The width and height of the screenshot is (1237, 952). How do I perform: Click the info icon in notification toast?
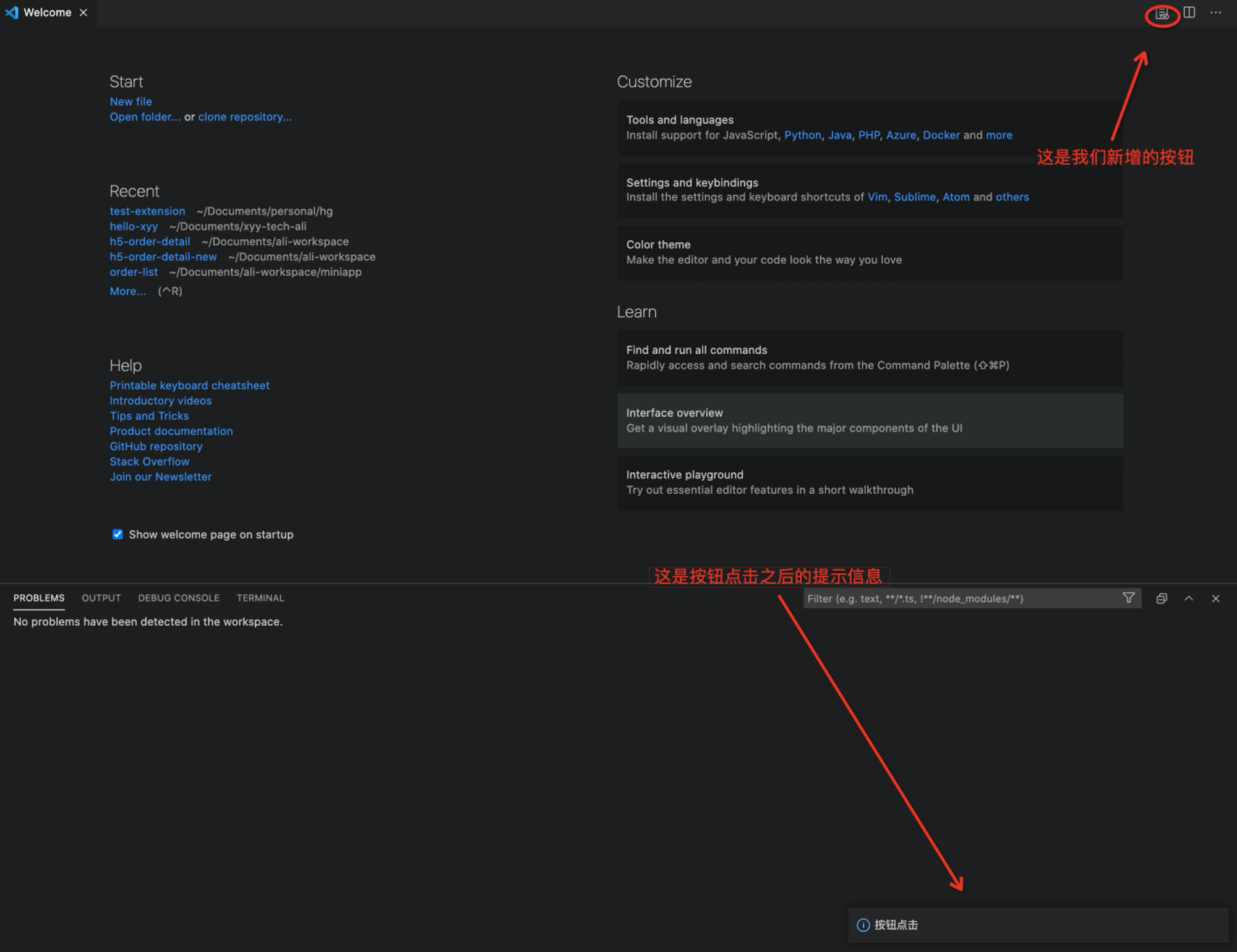coord(863,925)
